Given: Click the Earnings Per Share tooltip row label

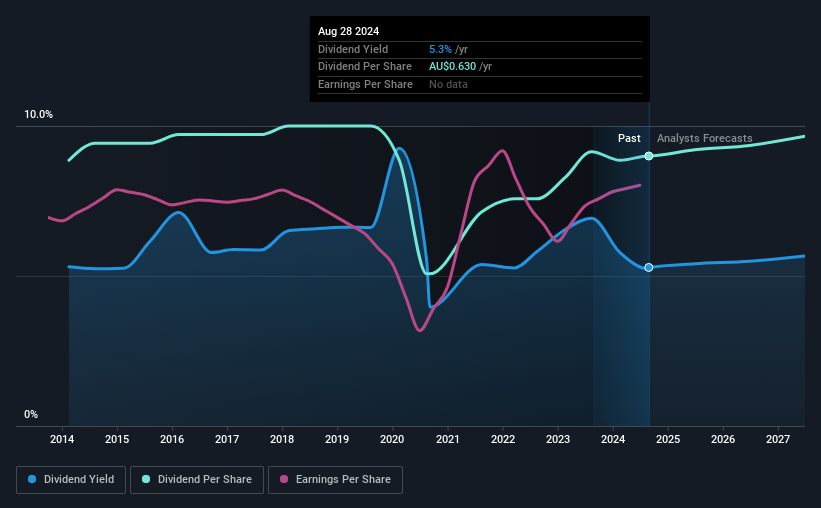Looking at the screenshot, I should [365, 84].
